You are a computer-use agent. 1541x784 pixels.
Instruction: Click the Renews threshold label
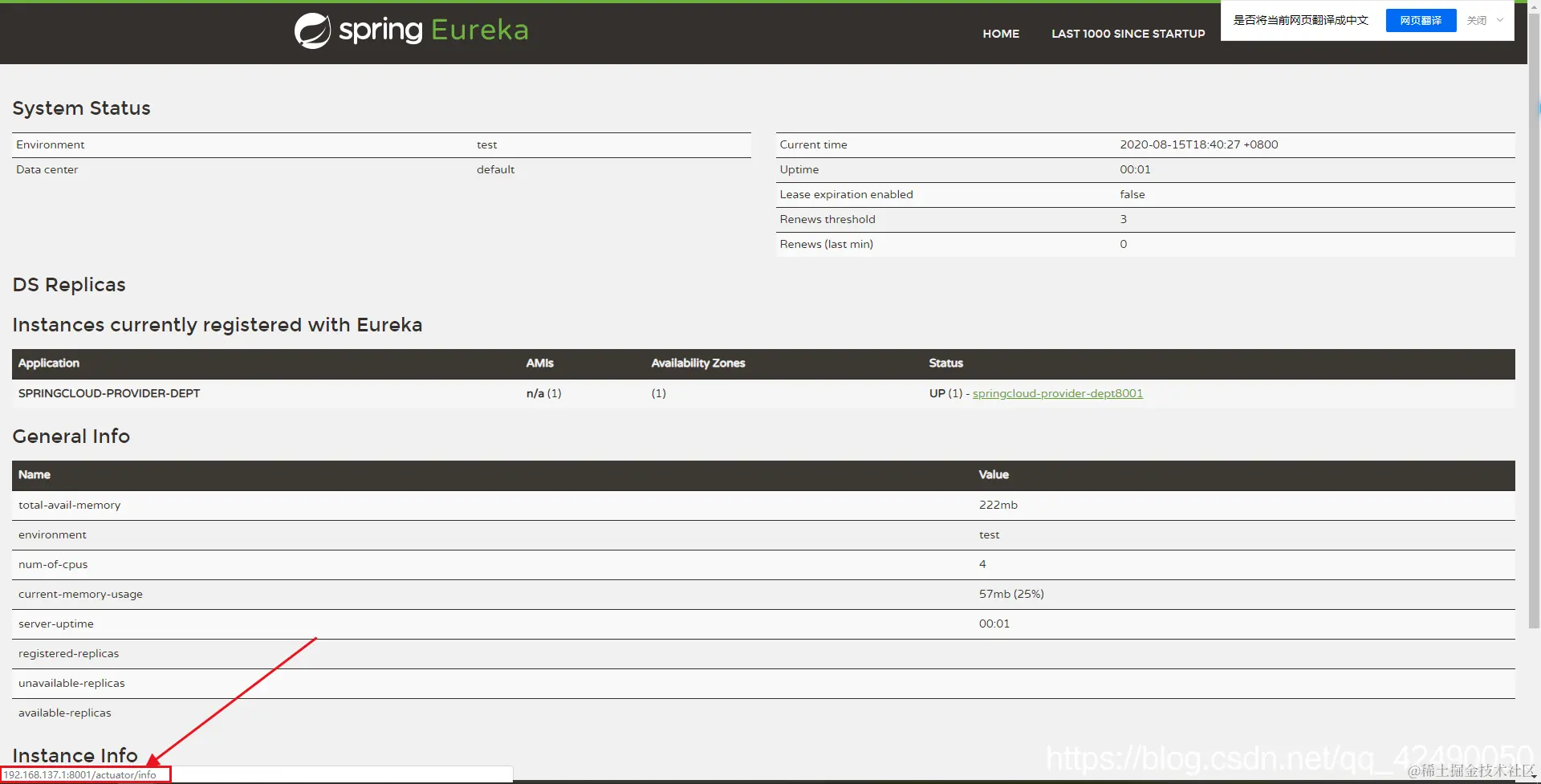point(827,219)
